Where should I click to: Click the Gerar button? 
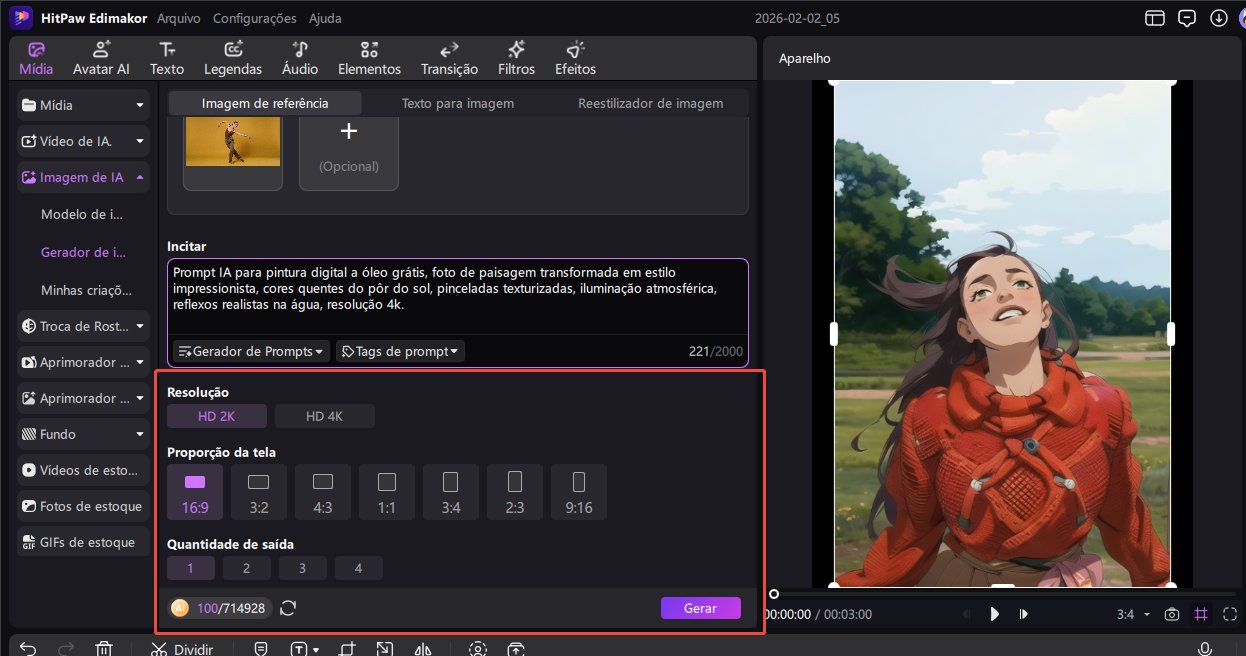point(700,608)
